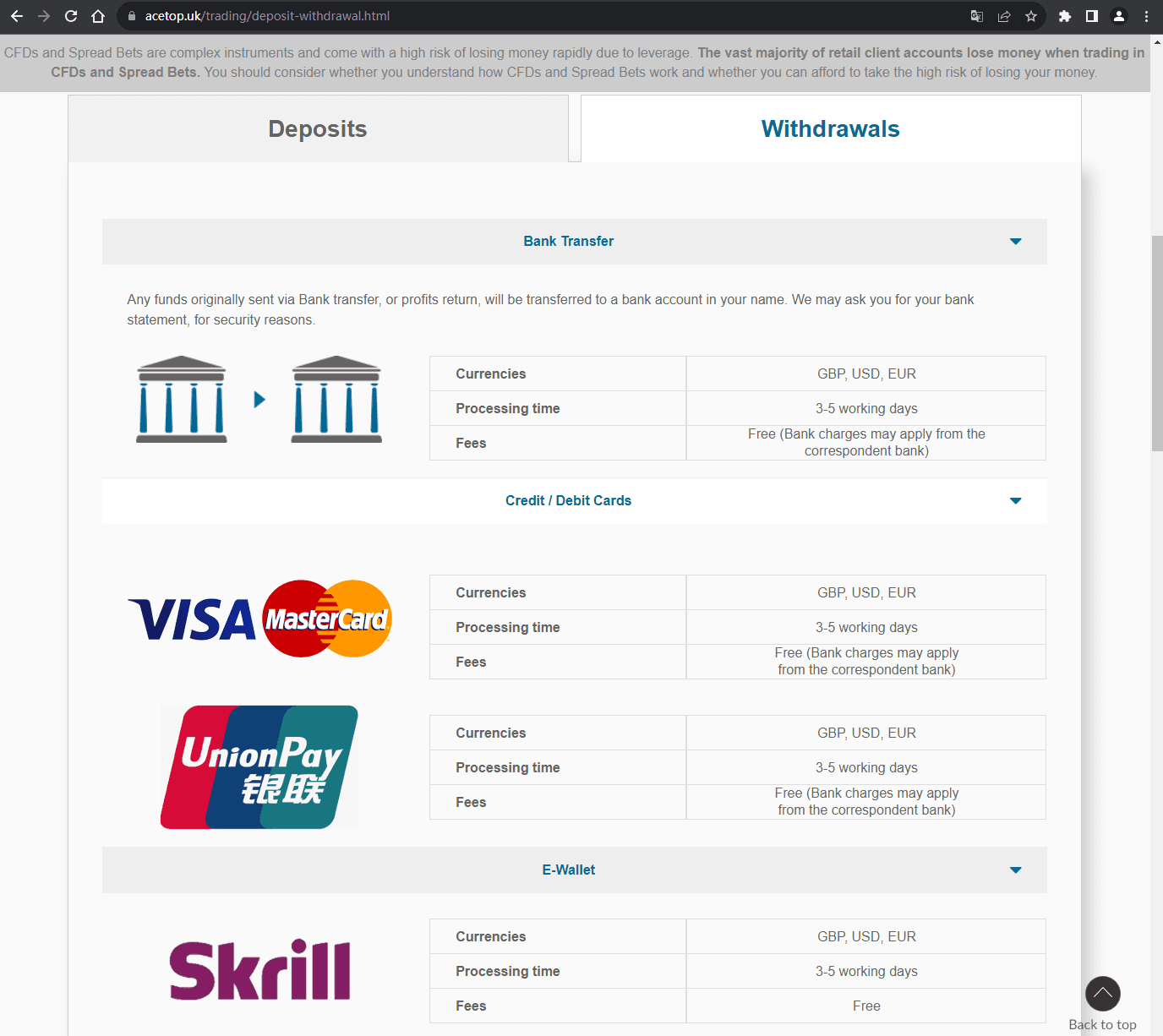The image size is (1163, 1036).
Task: Click the page vertical scrollbar thumb
Action: click(1157, 344)
